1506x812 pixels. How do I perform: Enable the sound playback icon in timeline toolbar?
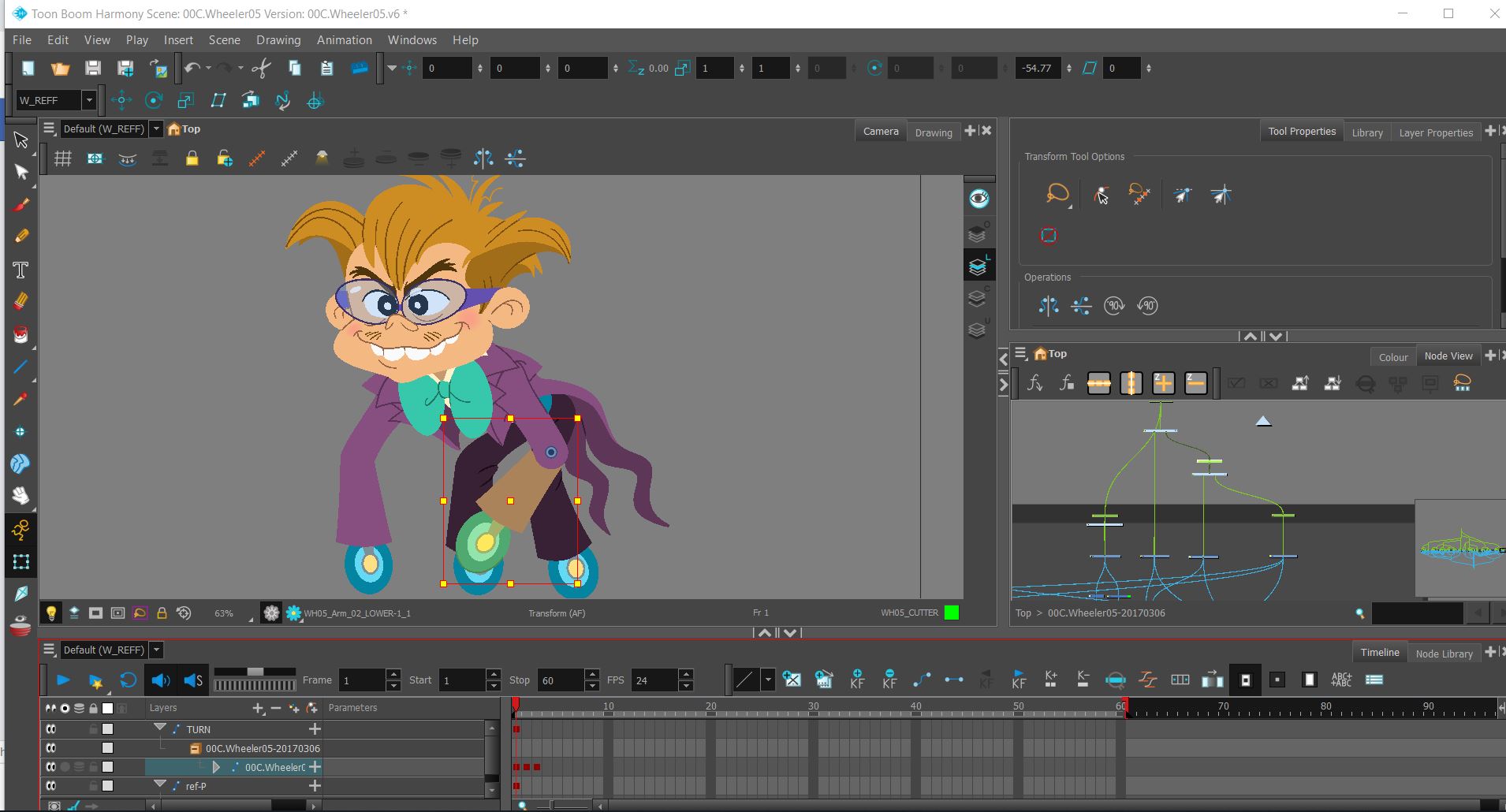click(161, 680)
